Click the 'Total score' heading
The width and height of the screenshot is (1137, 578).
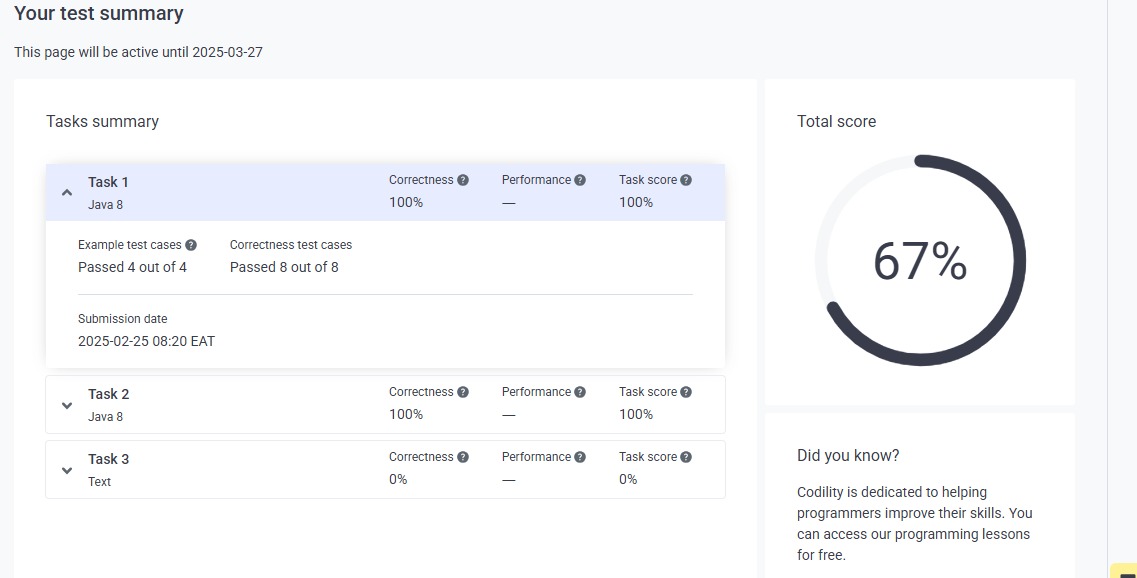[836, 121]
